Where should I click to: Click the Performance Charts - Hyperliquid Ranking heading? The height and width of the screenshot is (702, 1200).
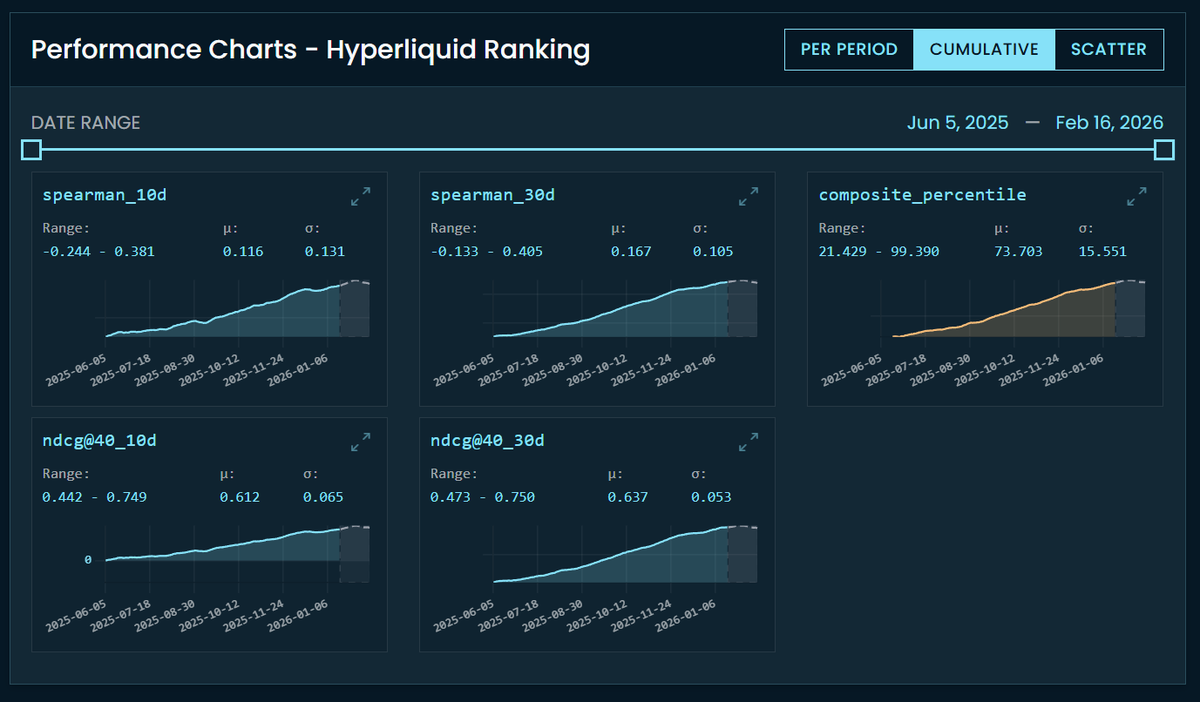pos(310,49)
